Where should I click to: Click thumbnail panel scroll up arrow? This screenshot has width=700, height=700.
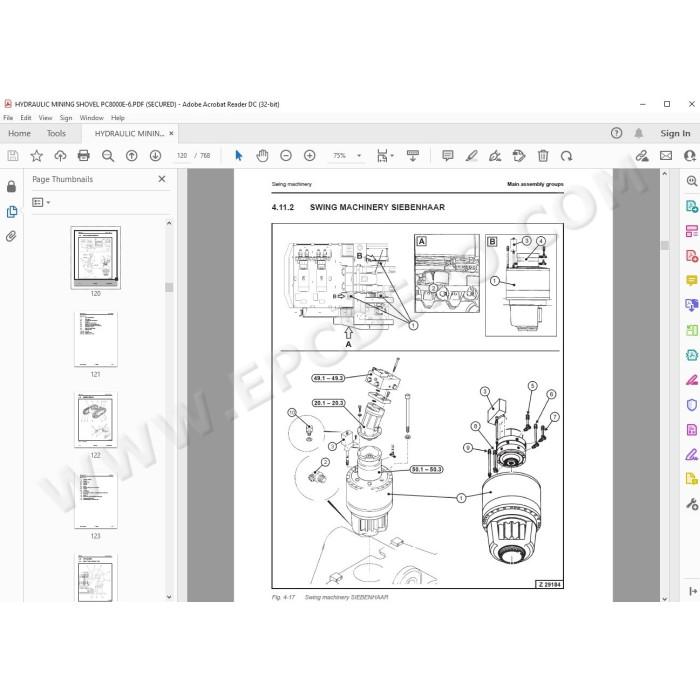click(169, 222)
